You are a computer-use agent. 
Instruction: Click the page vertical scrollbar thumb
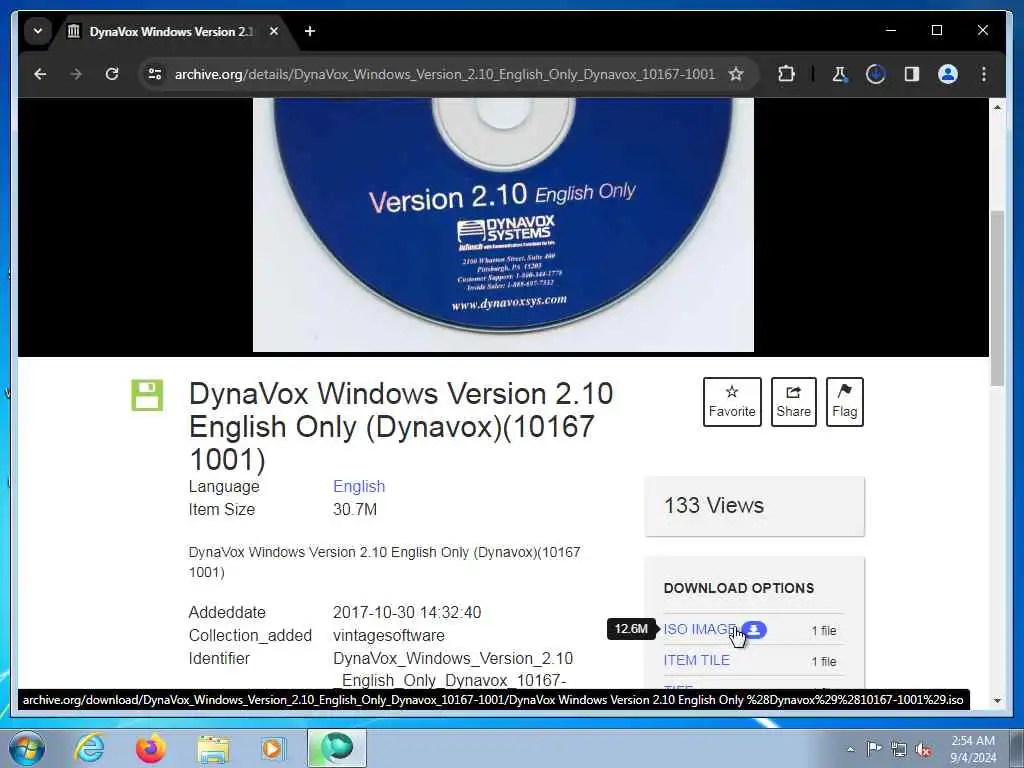(997, 298)
